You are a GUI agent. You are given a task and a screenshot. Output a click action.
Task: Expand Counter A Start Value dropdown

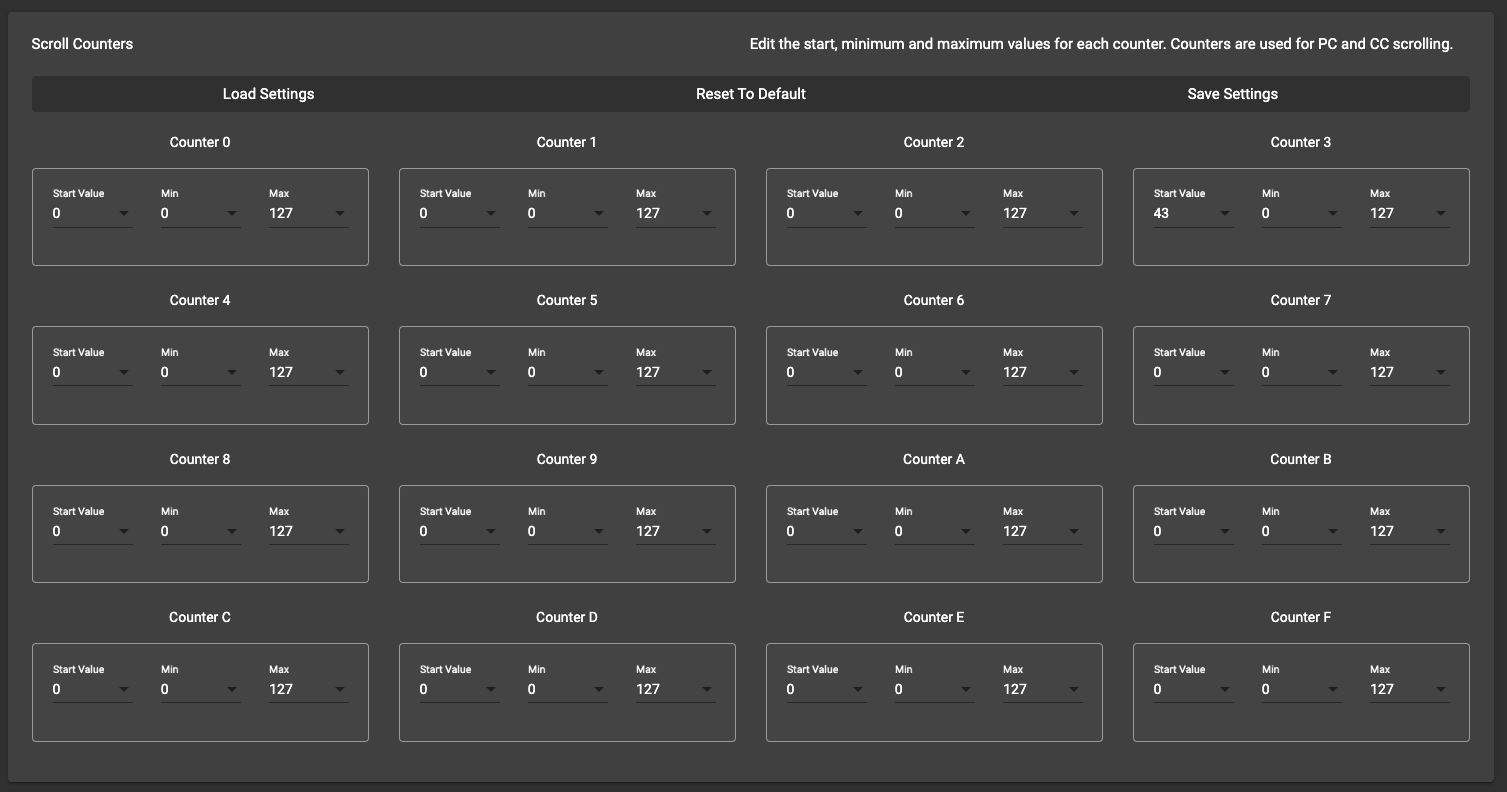coord(826,532)
